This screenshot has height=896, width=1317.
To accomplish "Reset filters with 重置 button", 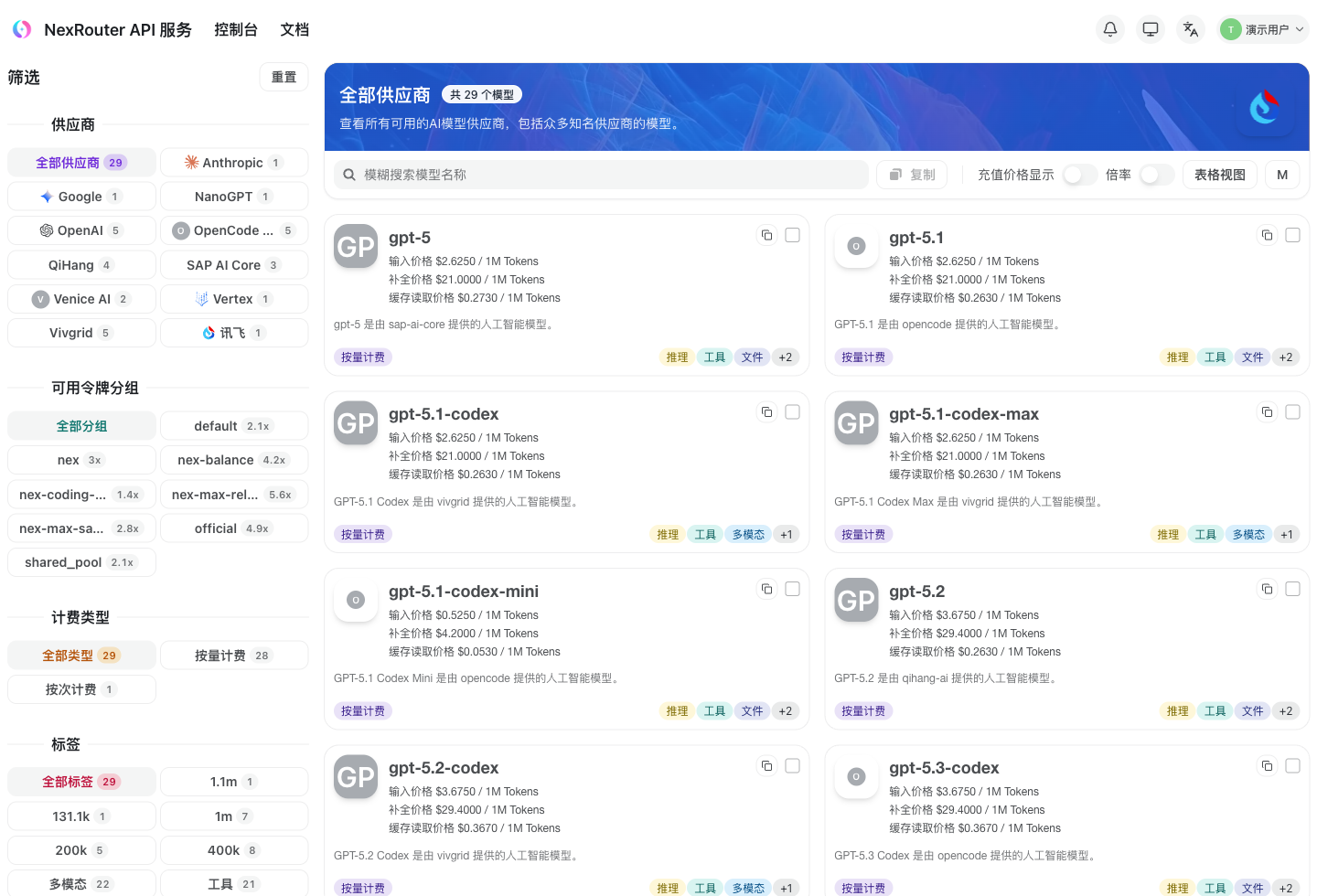I will (284, 77).
